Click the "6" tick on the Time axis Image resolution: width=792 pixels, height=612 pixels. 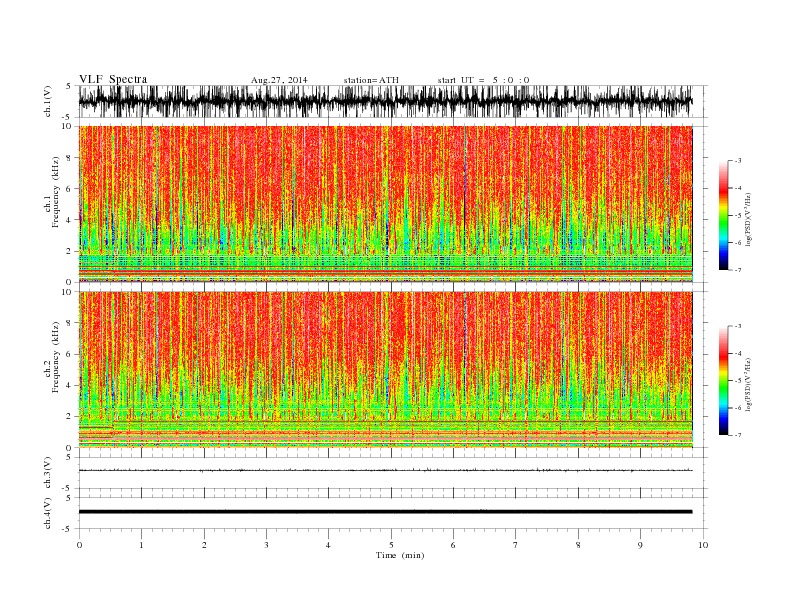(453, 545)
